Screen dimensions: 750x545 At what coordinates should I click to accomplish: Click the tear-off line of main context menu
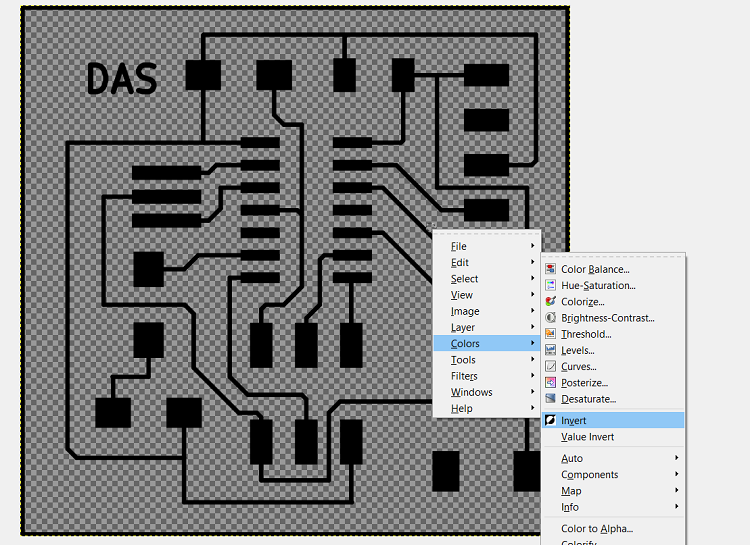486,234
